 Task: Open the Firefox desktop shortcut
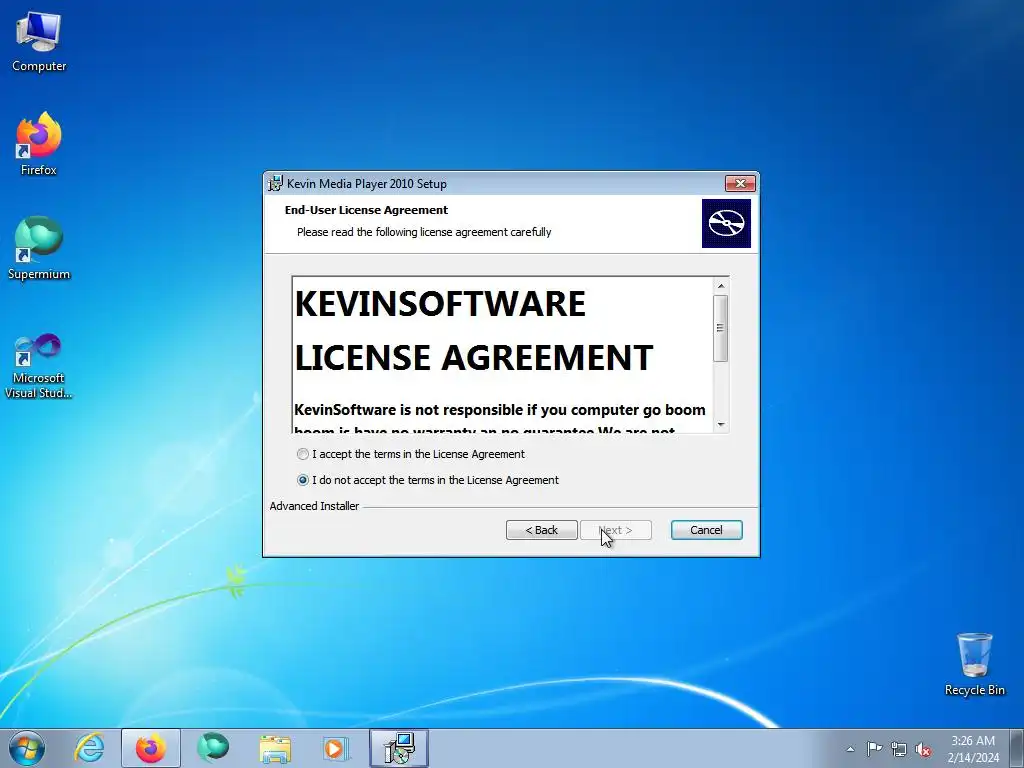39,144
